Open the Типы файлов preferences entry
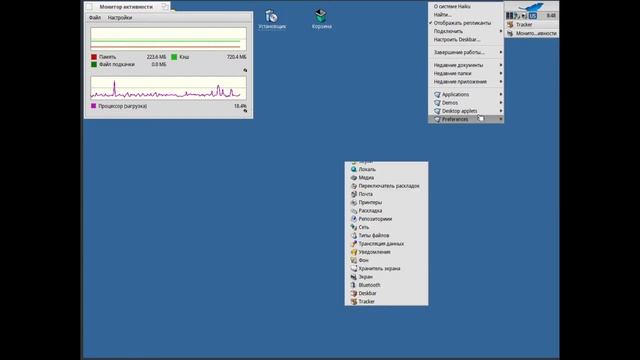This screenshot has height=360, width=640. (386, 235)
